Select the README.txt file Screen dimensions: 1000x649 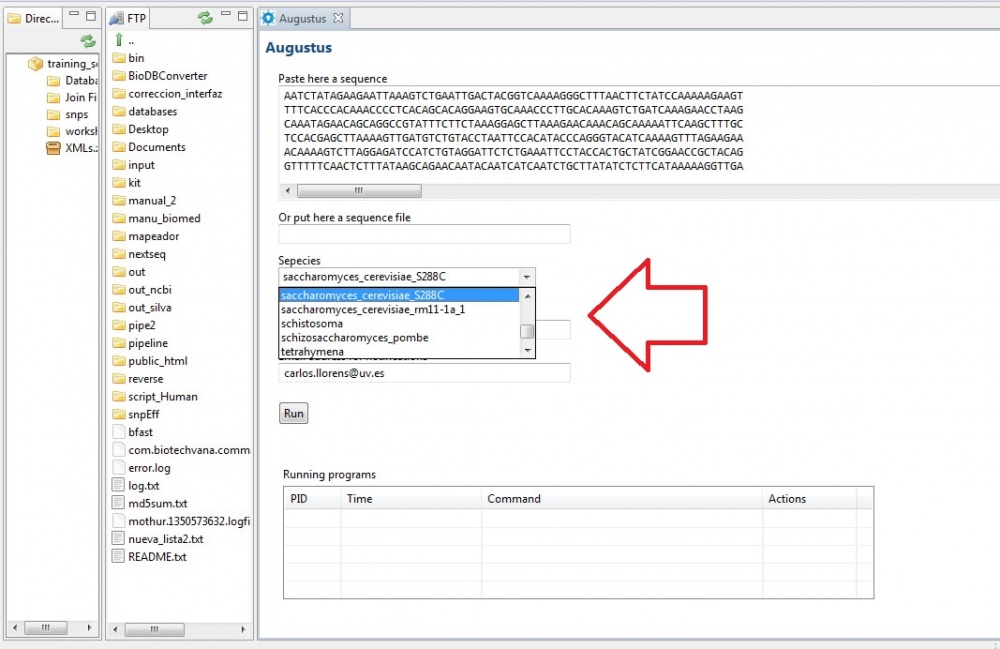point(156,556)
